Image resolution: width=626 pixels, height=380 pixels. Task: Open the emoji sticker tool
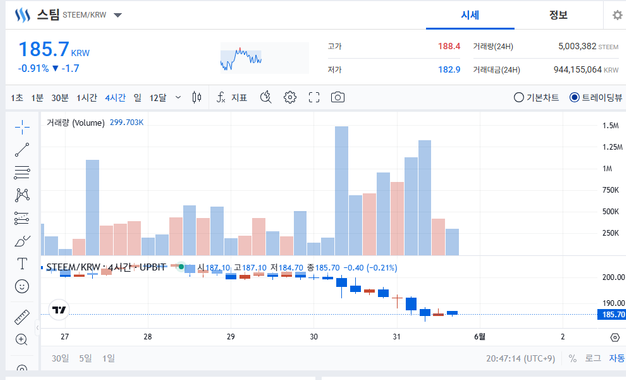22,286
